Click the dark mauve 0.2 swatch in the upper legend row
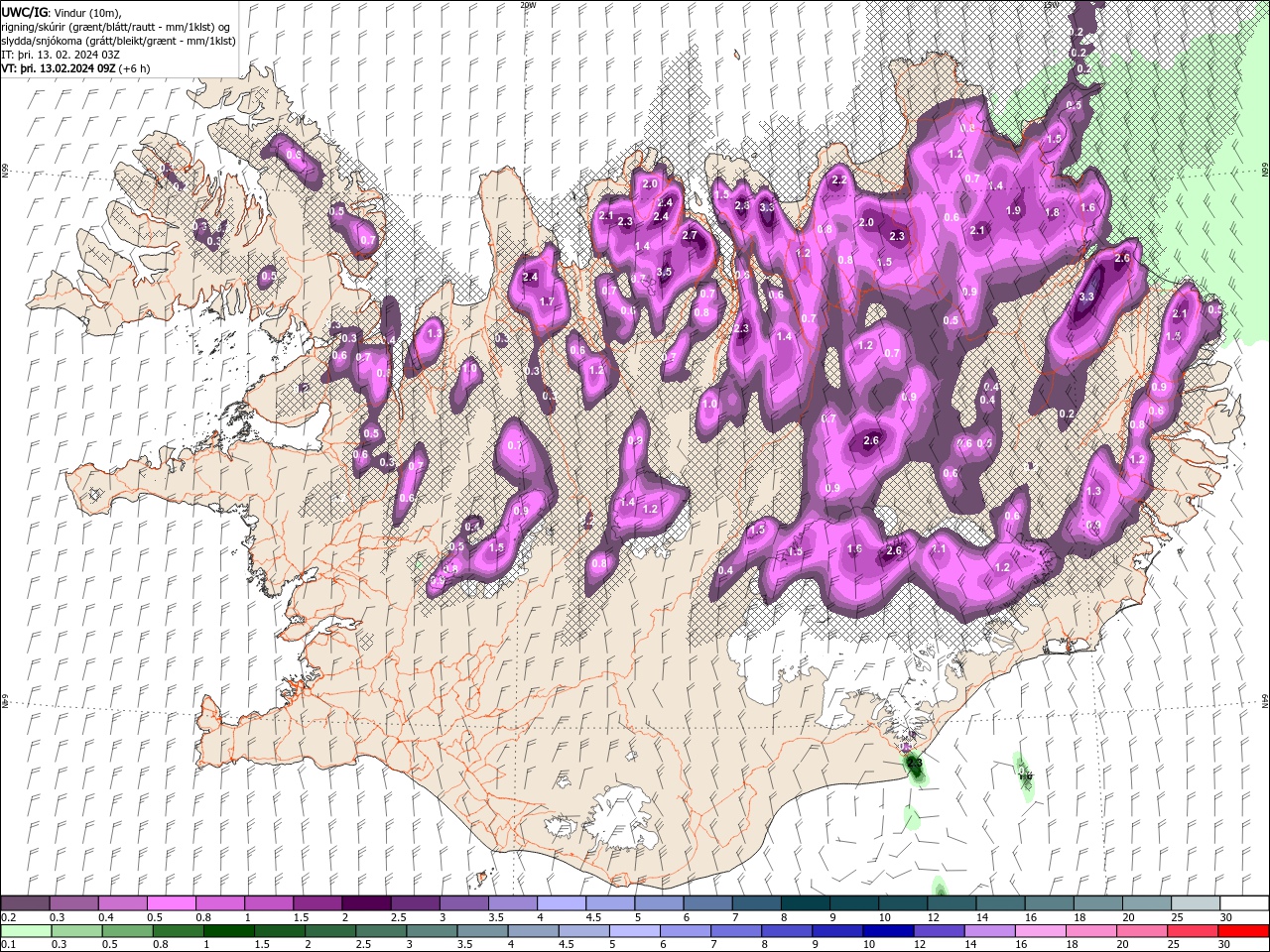The height and width of the screenshot is (952, 1270). 25,903
